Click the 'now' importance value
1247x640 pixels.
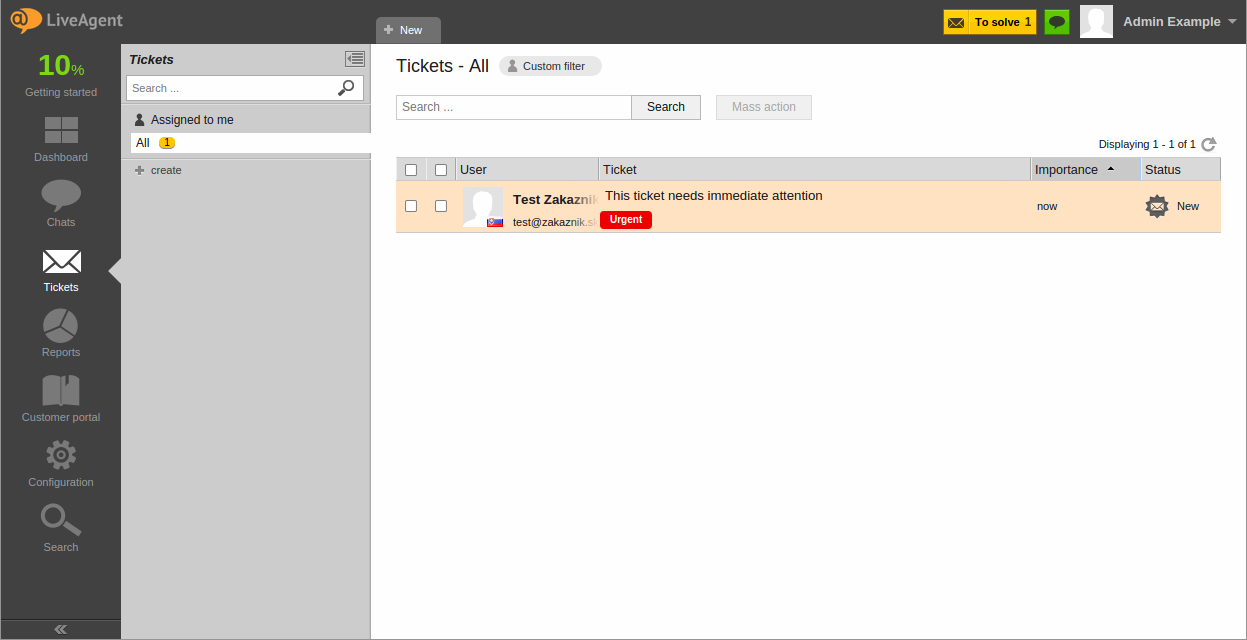[x=1047, y=206]
